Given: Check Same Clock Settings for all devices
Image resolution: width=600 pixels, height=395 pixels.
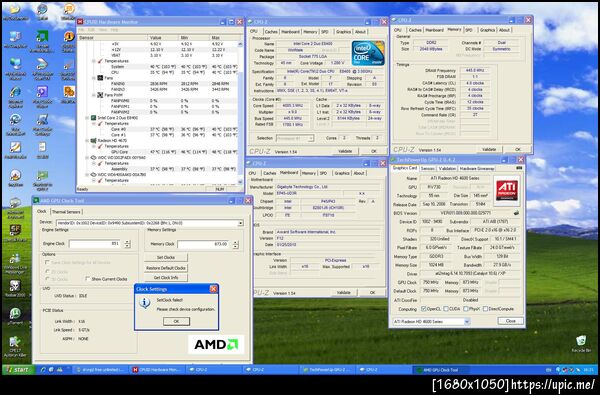Looking at the screenshot, I should 47,263.
